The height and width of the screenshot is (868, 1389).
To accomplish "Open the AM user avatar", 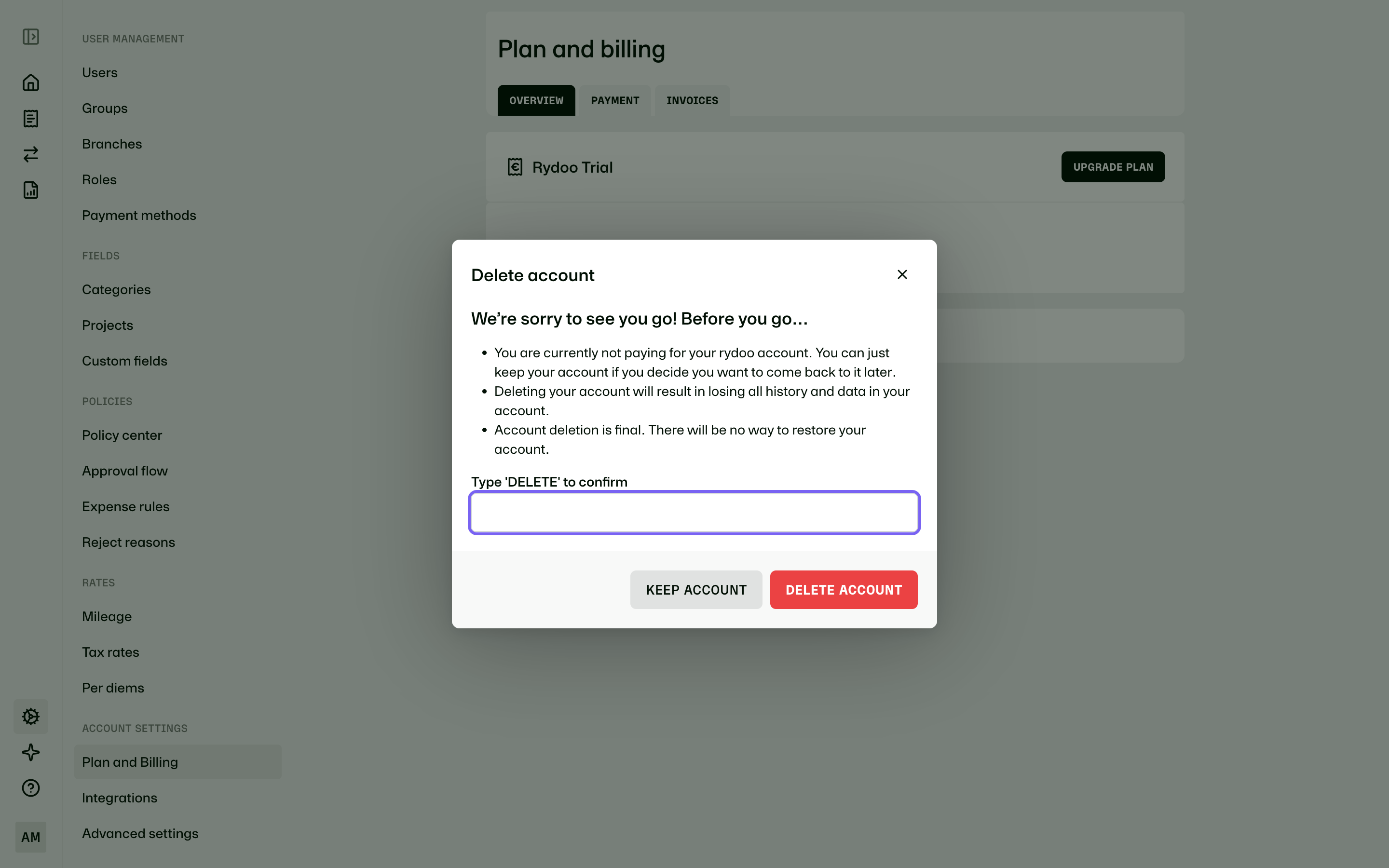I will pyautogui.click(x=31, y=837).
